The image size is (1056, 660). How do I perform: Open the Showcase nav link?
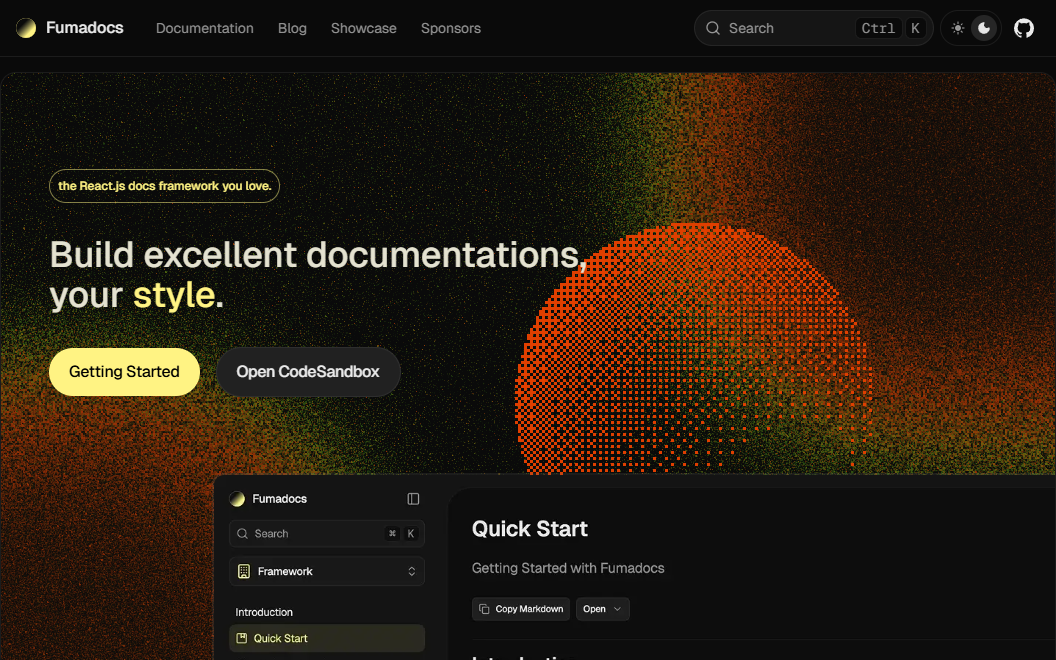[x=364, y=28]
